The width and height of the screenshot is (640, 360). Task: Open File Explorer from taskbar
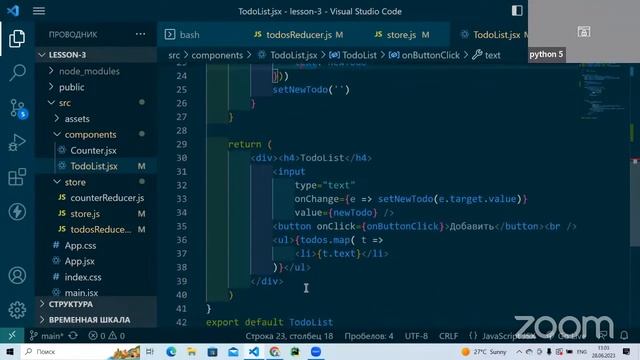pos(192,351)
